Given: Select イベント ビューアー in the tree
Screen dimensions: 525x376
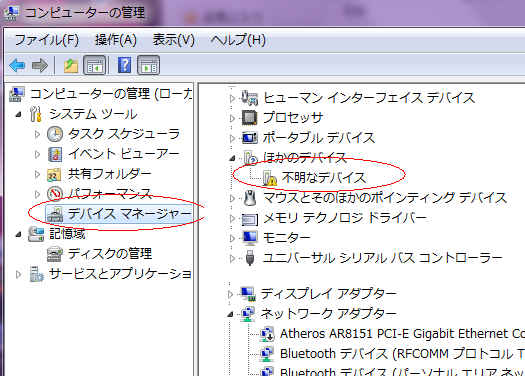Looking at the screenshot, I should click(124, 154).
